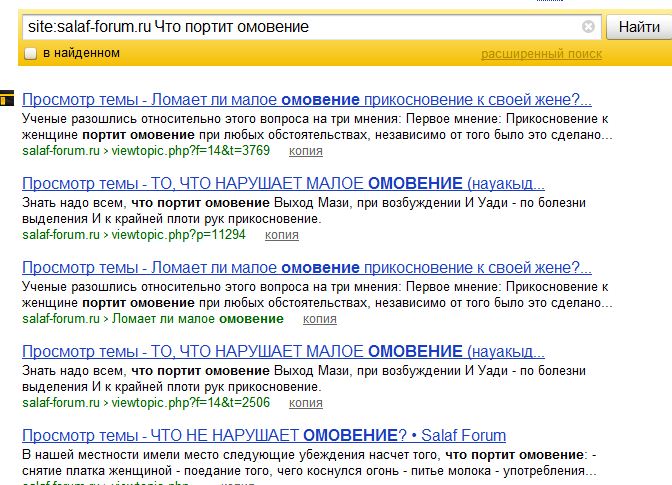Open cached 'копия' for viewtopic.php?f=14&t=3769

coord(306,151)
